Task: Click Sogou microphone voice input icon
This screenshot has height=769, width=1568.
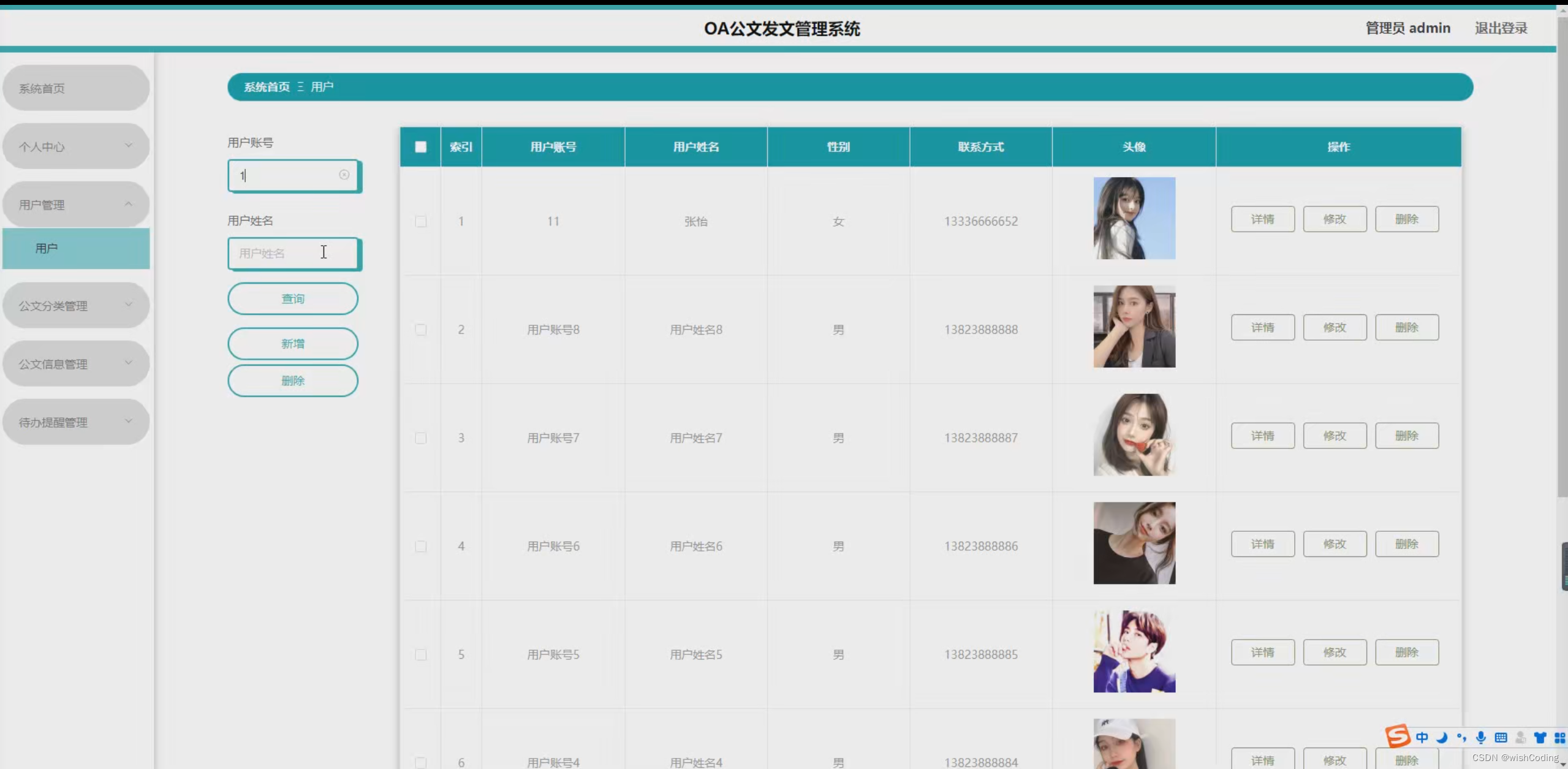Action: (x=1481, y=738)
